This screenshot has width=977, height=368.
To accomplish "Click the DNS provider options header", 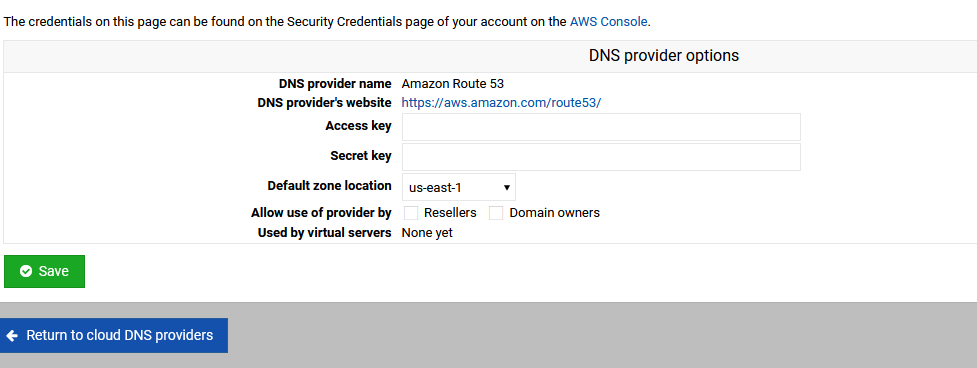I will point(664,55).
